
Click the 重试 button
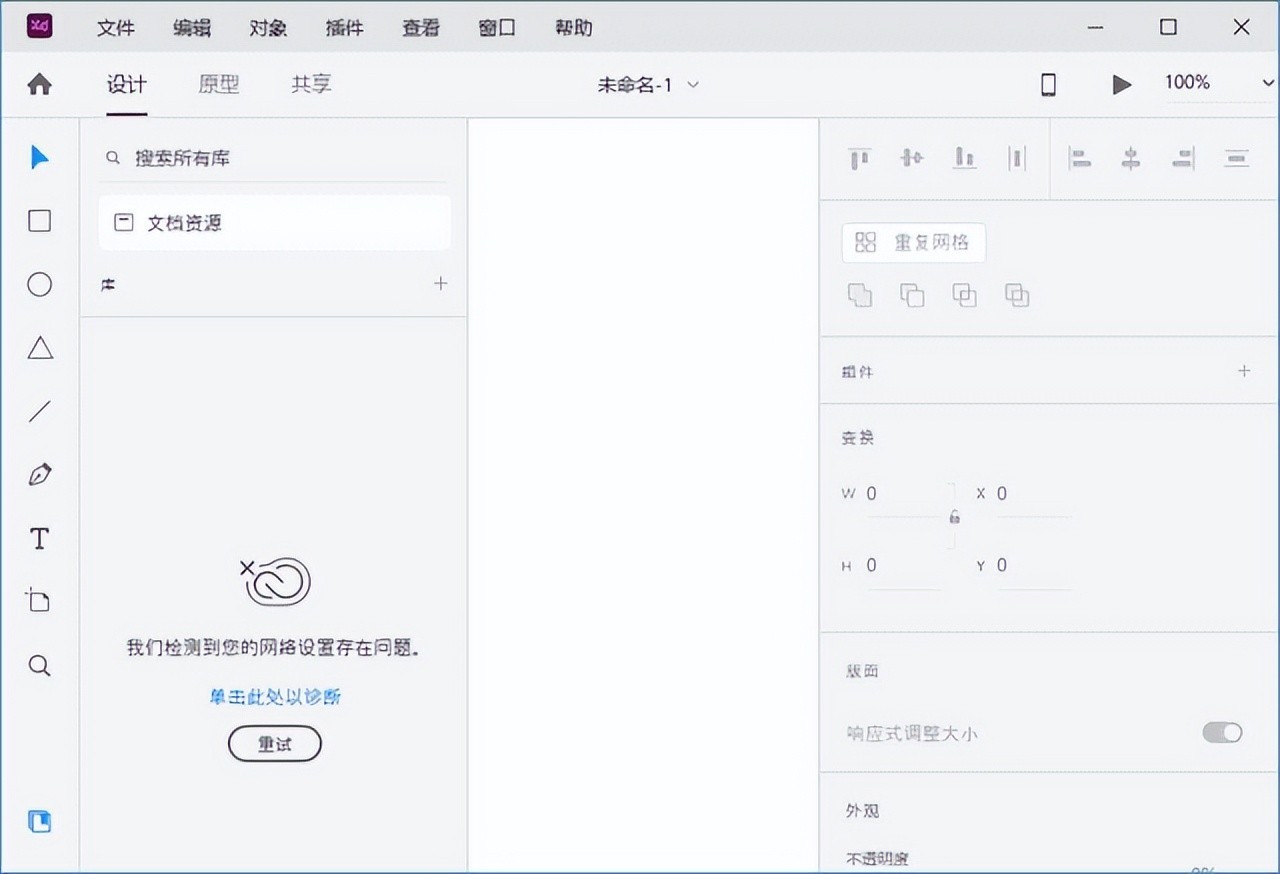pyautogui.click(x=275, y=744)
